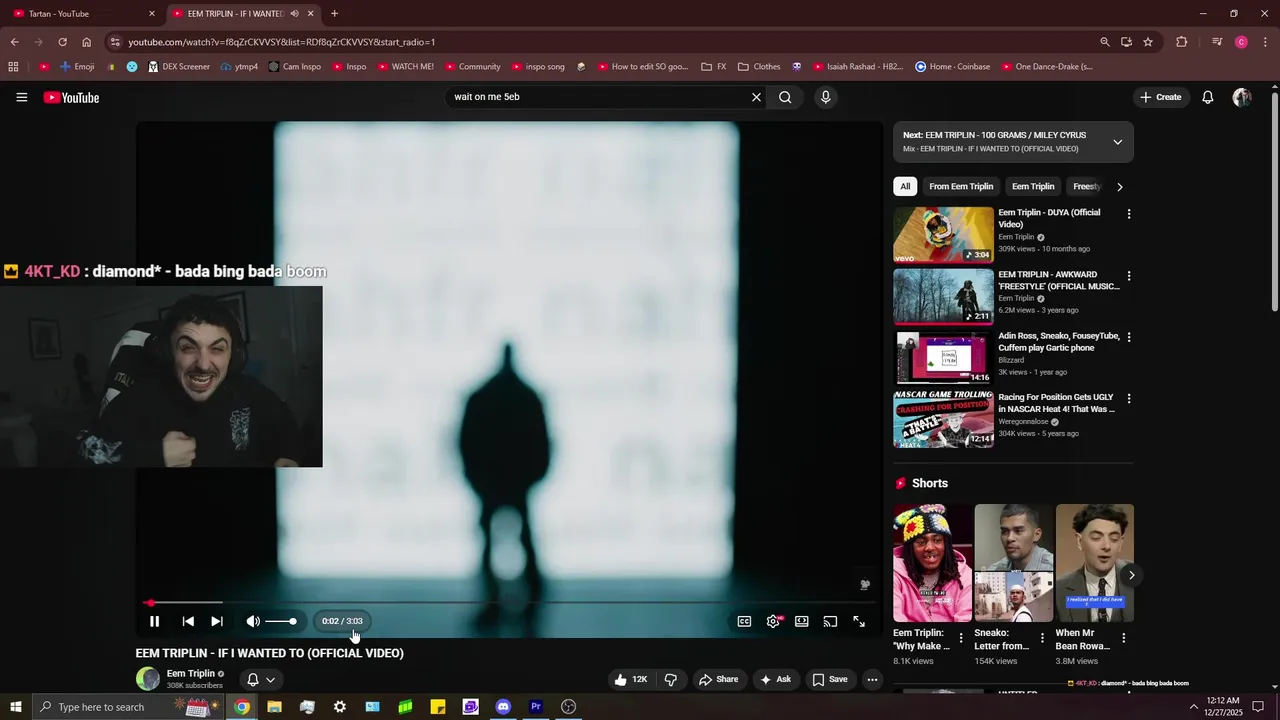Open Discord from the Windows taskbar
The image size is (1280, 720).
tap(503, 707)
